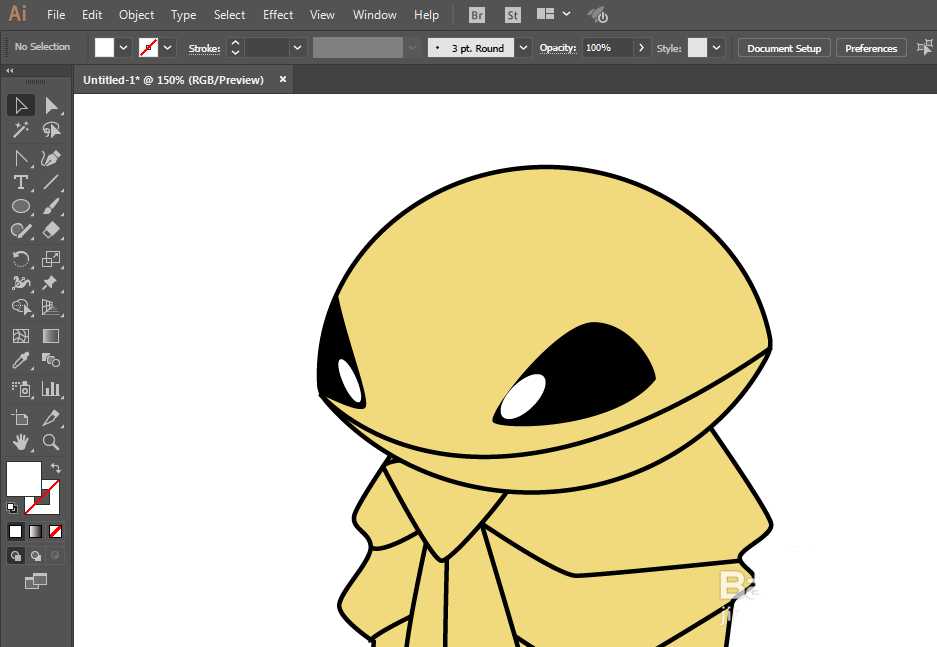This screenshot has width=937, height=647.
Task: Activate the Eyedropper tool
Action: 20,361
